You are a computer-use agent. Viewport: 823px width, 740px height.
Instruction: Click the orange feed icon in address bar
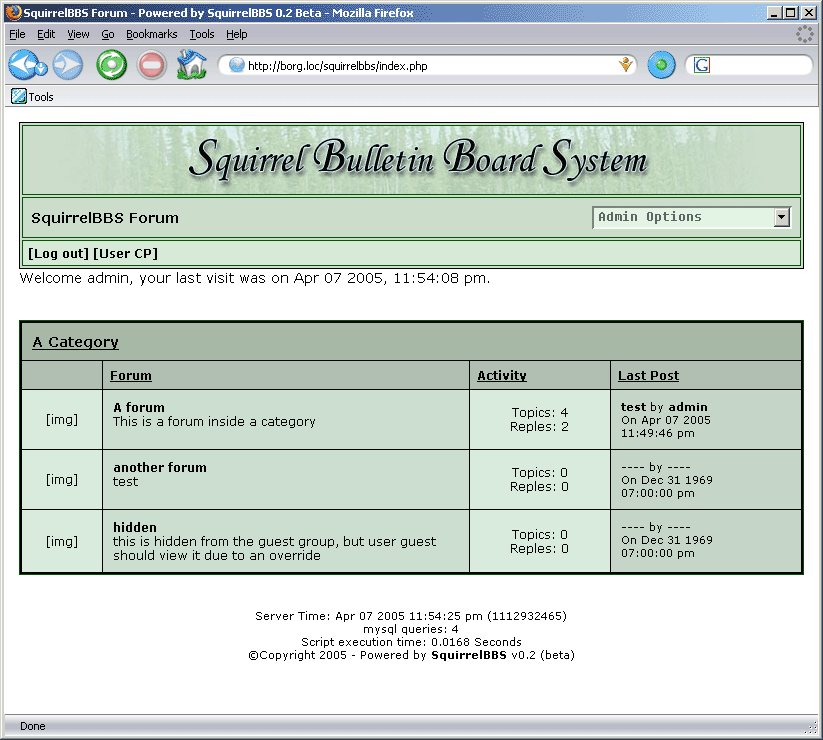pyautogui.click(x=625, y=65)
